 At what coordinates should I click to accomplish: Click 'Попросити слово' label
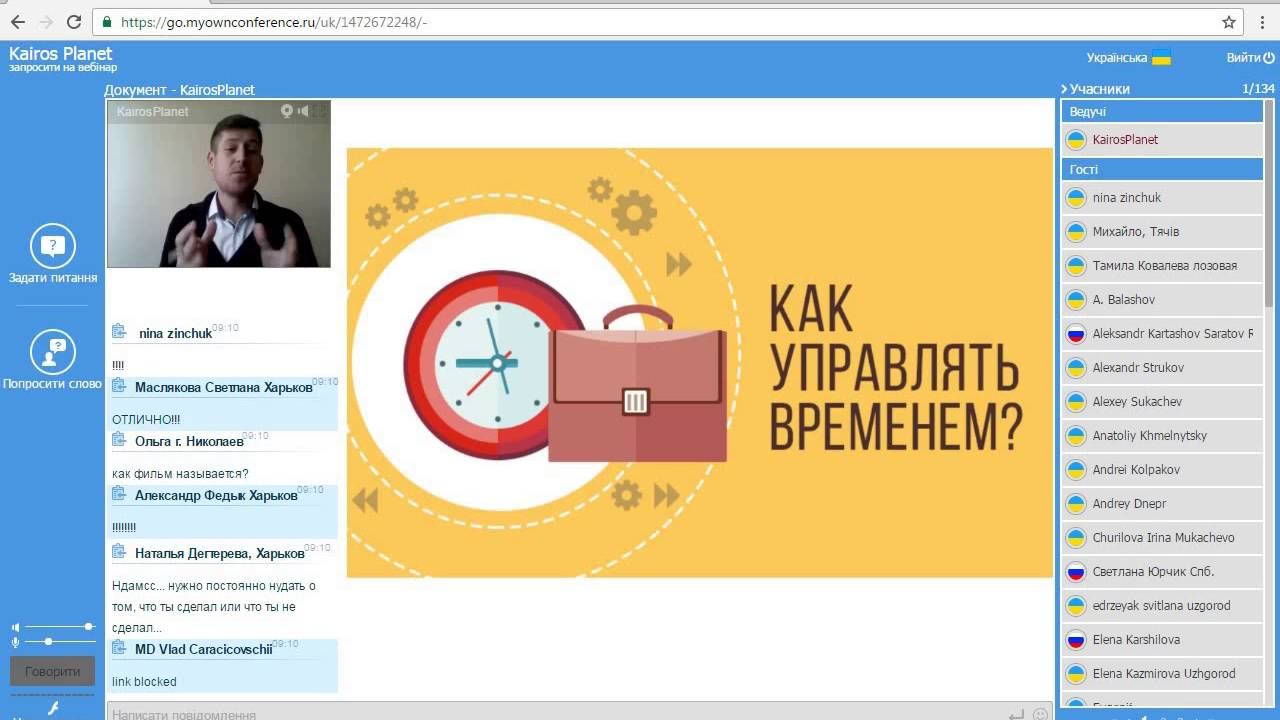(53, 383)
